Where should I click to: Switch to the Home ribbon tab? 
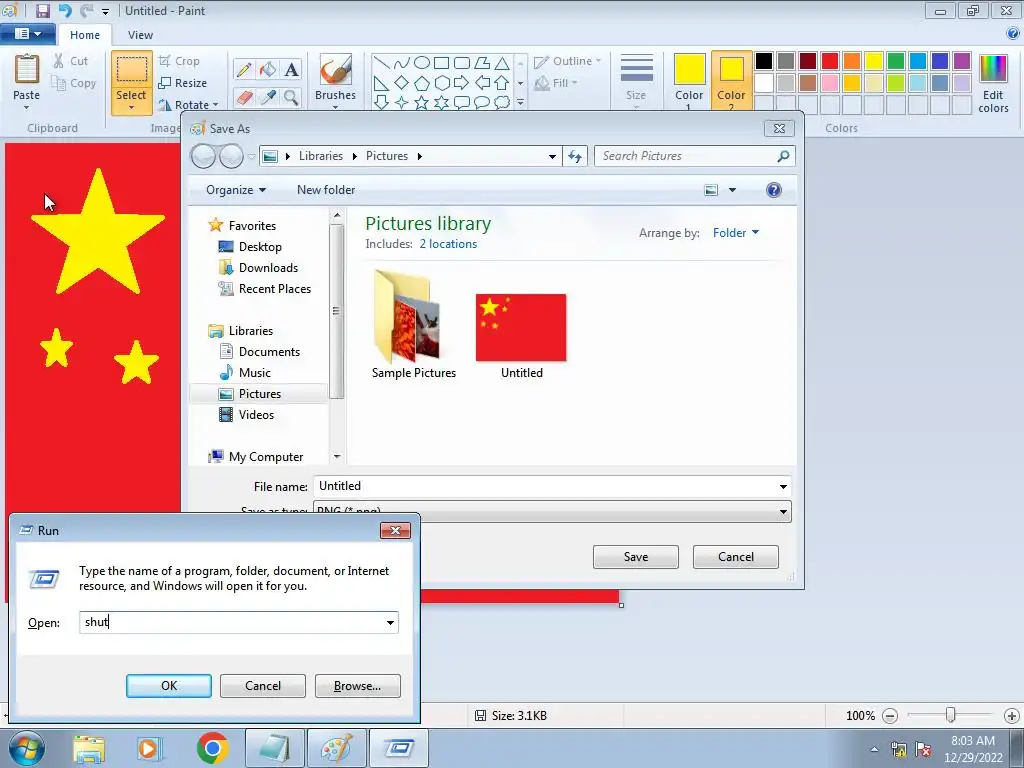click(85, 35)
